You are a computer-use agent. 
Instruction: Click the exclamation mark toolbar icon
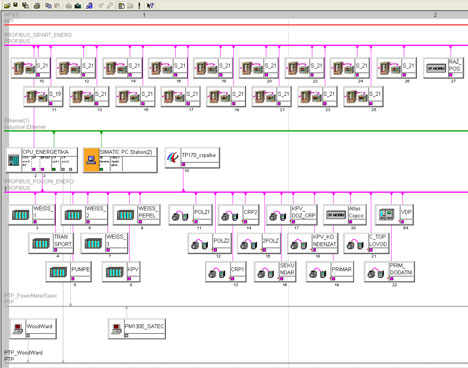139,6
